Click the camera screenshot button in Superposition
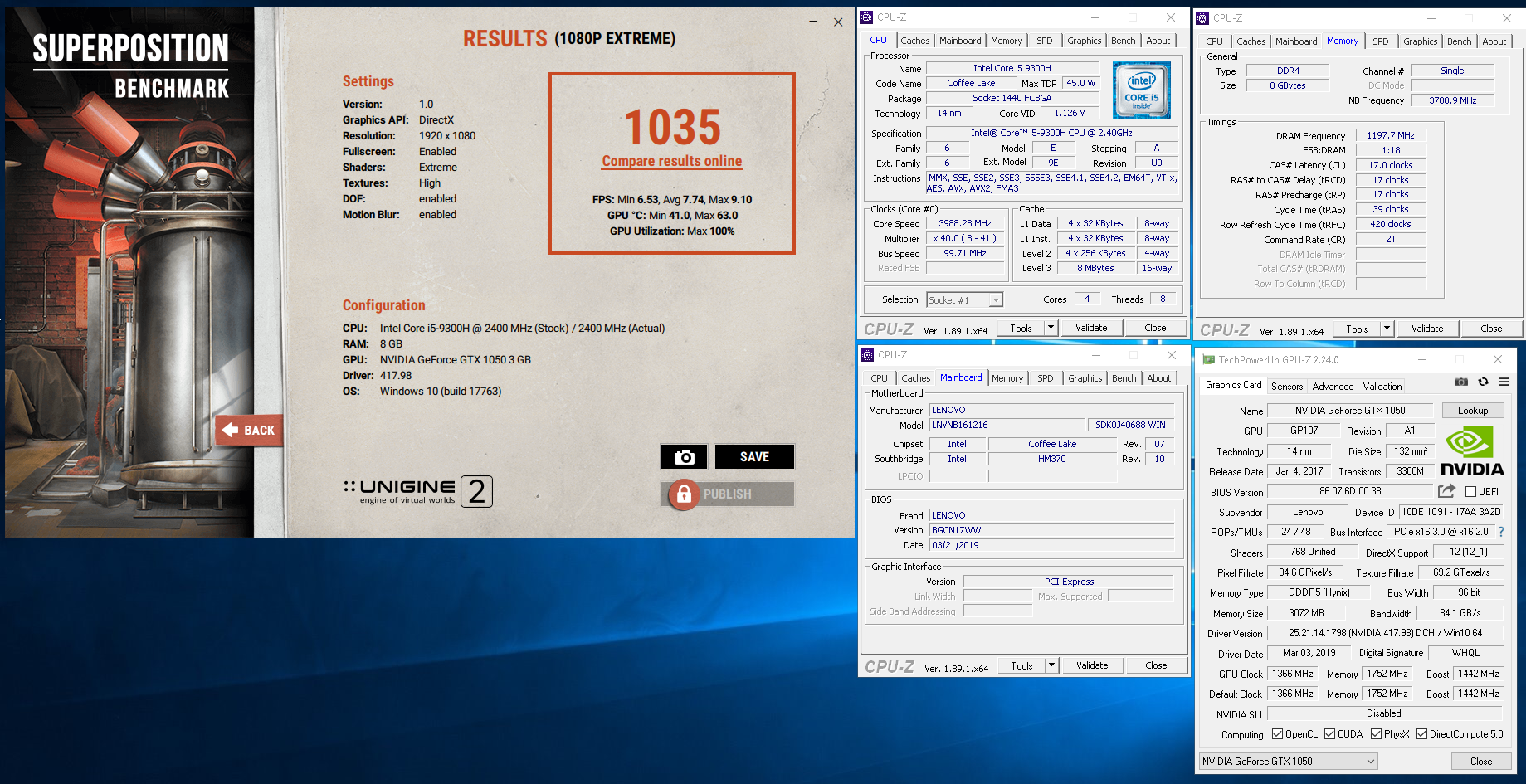This screenshot has width=1526, height=784. pos(684,457)
